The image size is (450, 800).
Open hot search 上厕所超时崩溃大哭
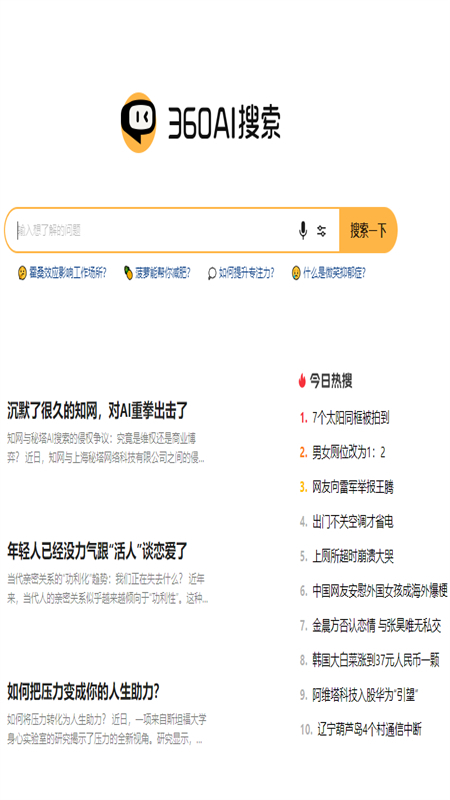[353, 556]
